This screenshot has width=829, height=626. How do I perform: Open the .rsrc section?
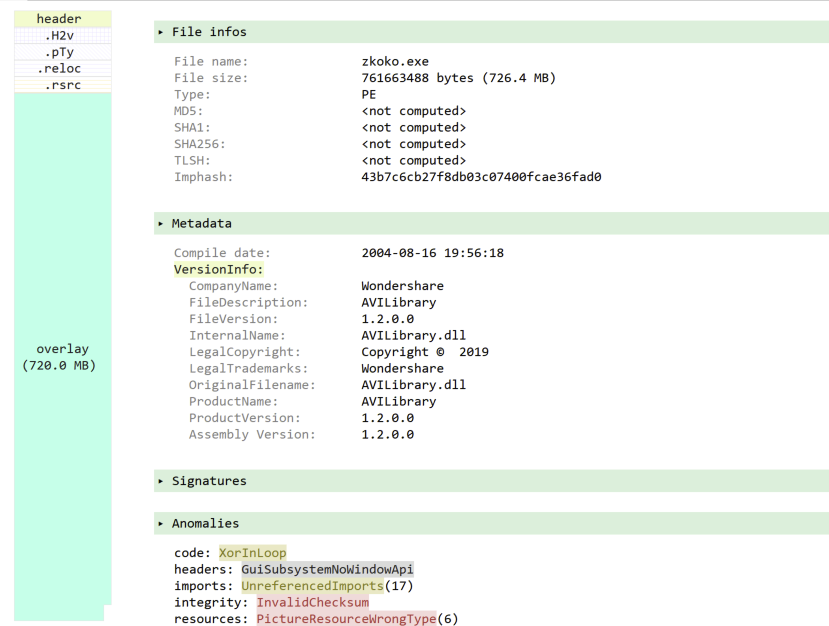pyautogui.click(x=61, y=85)
